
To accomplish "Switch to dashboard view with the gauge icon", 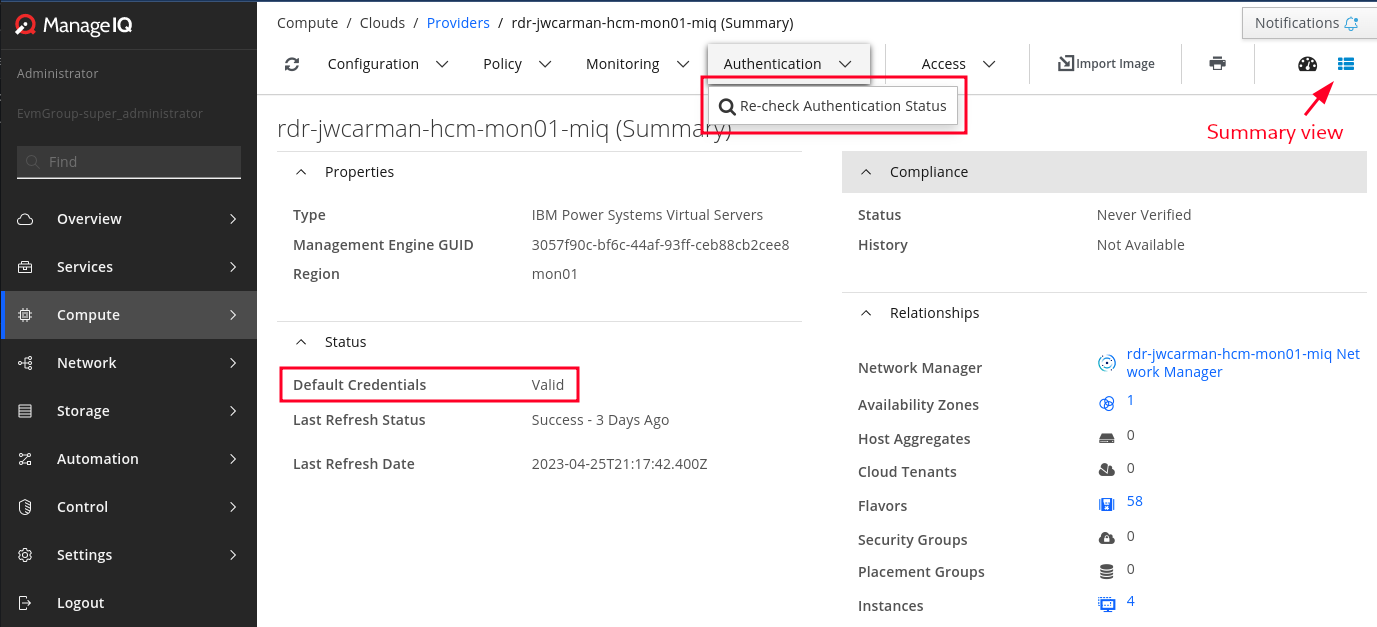I will tap(1307, 63).
